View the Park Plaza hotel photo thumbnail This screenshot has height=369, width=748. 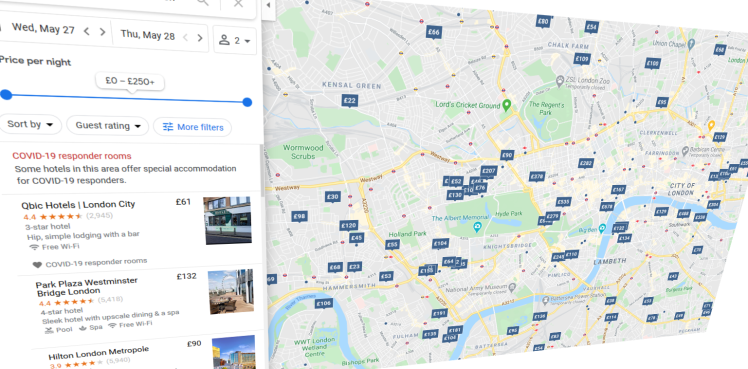click(231, 292)
